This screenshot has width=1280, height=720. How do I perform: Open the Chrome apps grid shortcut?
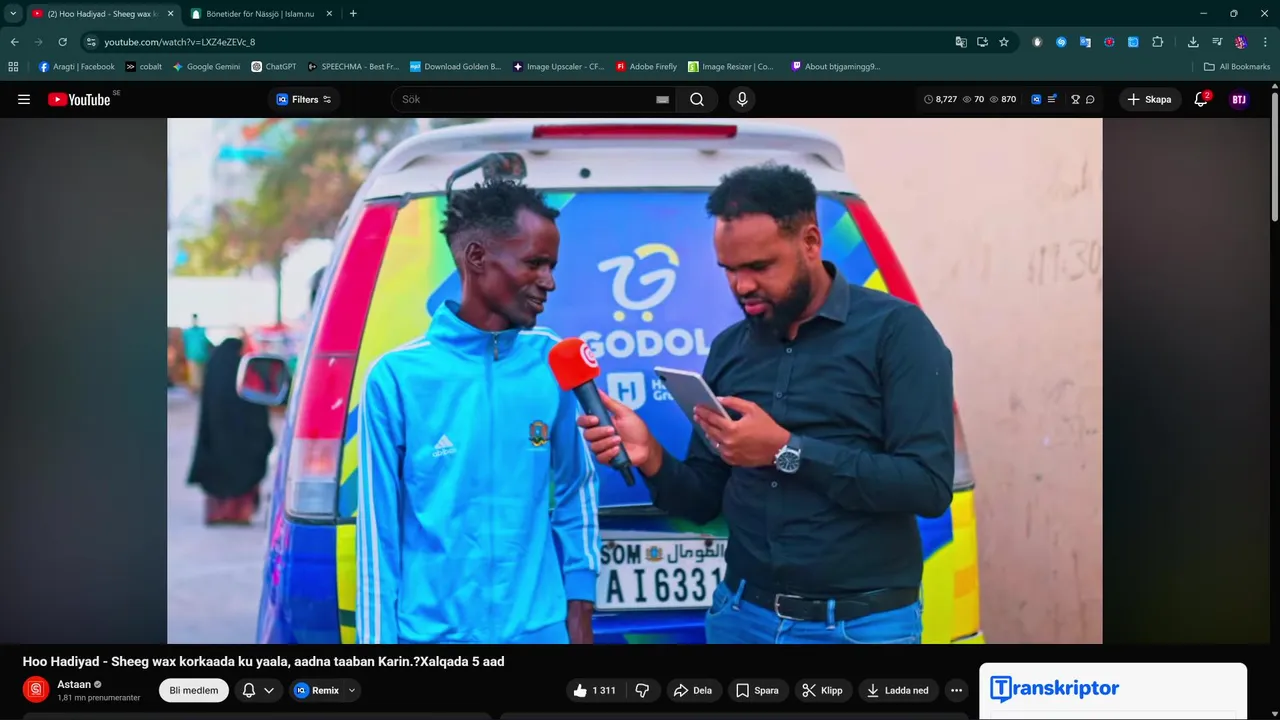(x=13, y=67)
